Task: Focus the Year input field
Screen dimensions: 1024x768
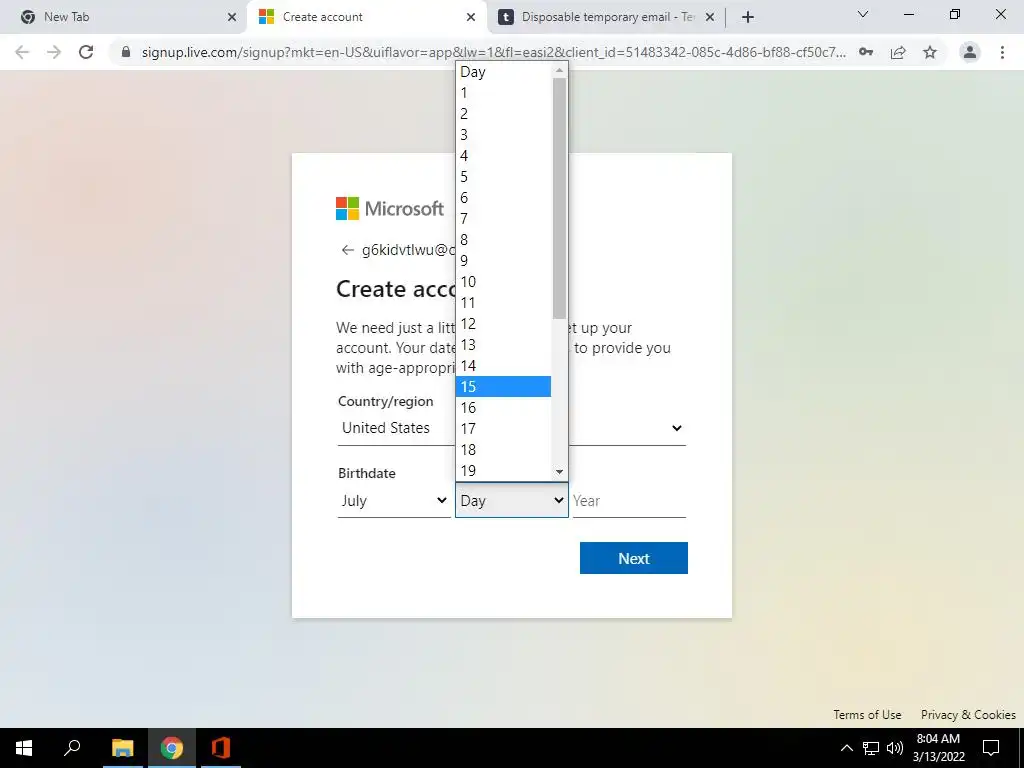Action: coord(629,501)
